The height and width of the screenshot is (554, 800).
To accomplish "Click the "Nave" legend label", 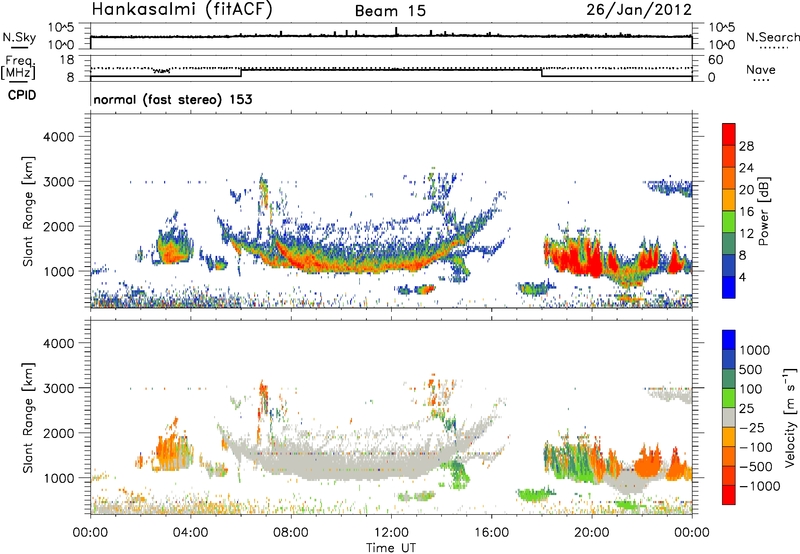I will point(760,69).
